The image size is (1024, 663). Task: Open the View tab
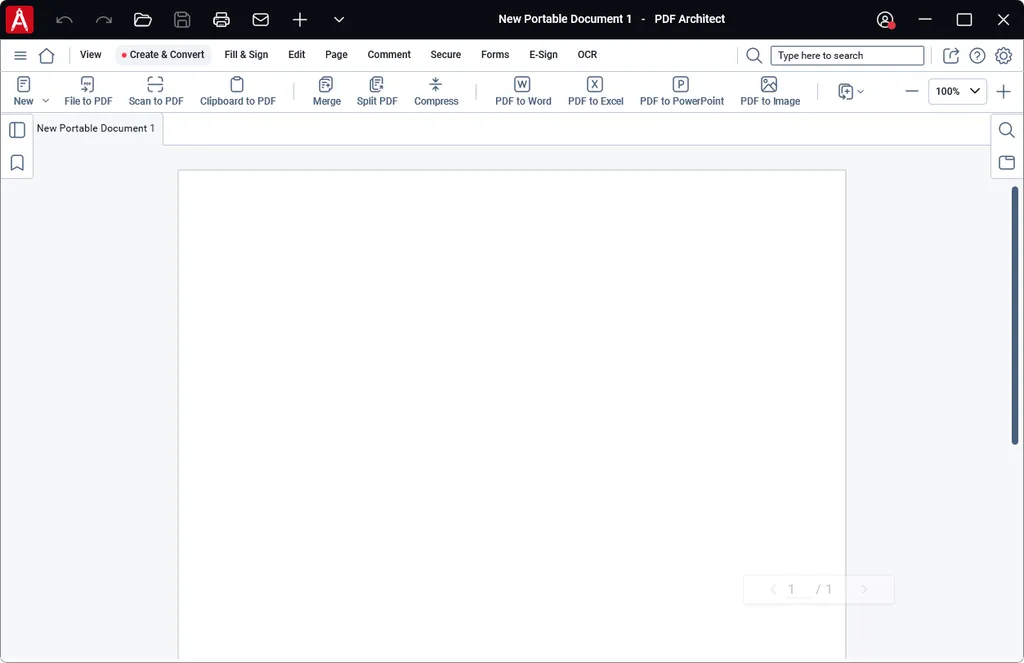pos(91,55)
